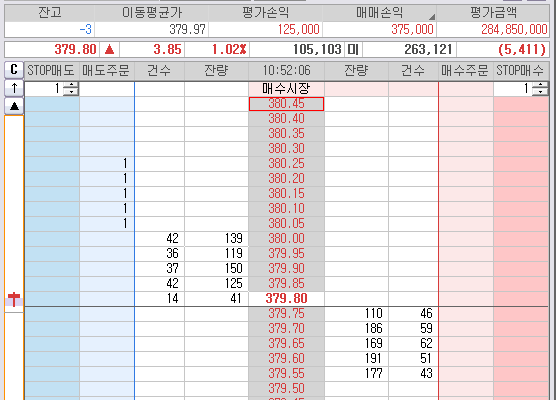Click the bid quantity 110 at 379.75
This screenshot has width=556, height=400.
(356, 313)
